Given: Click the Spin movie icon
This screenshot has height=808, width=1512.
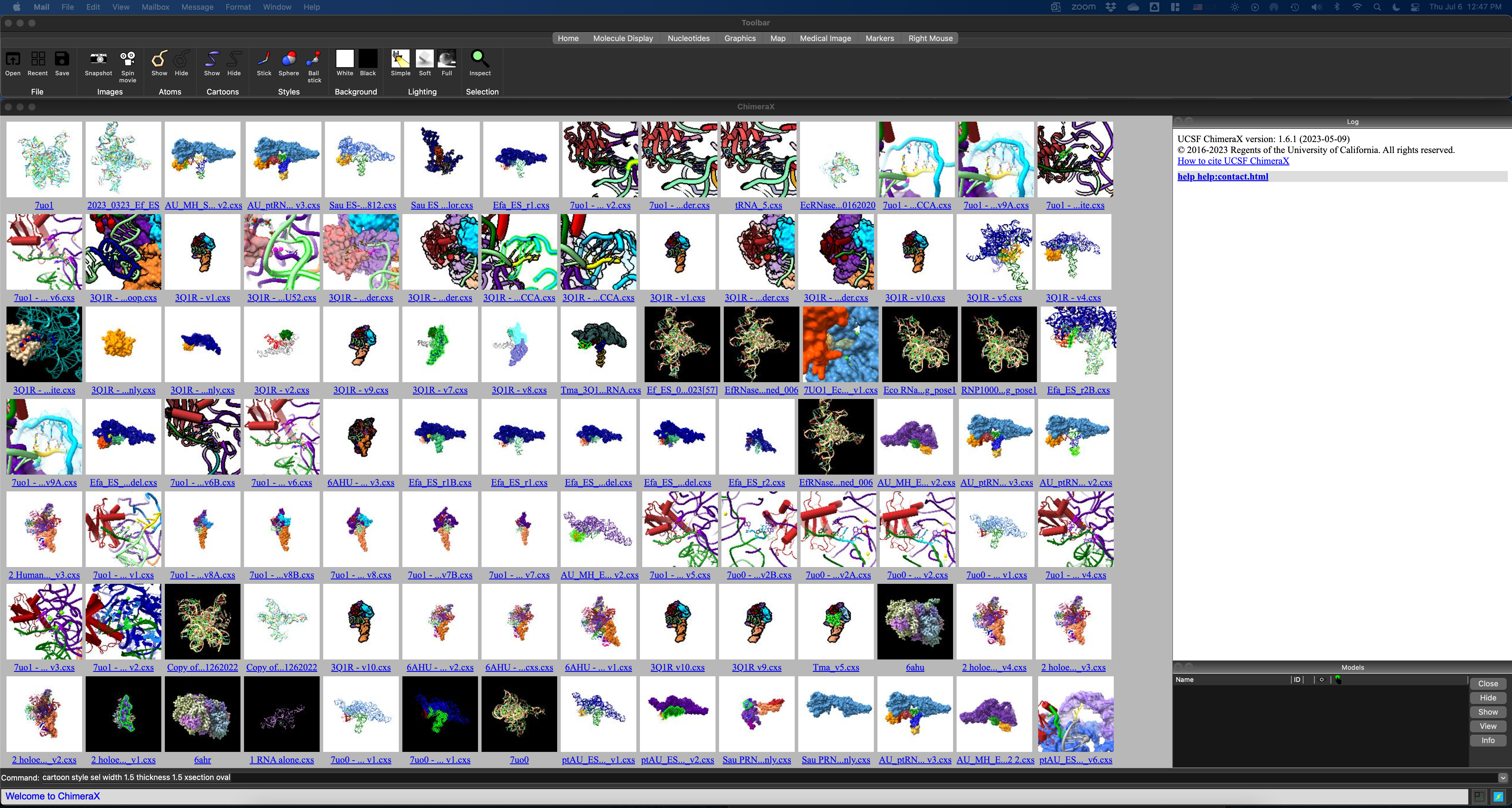Looking at the screenshot, I should coord(127,59).
